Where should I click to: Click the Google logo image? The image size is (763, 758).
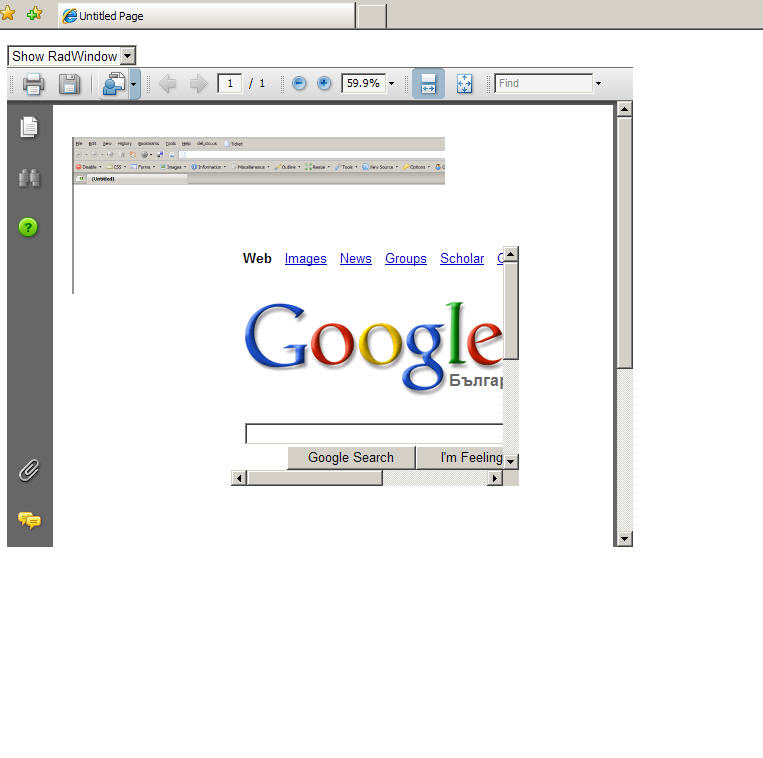[373, 345]
